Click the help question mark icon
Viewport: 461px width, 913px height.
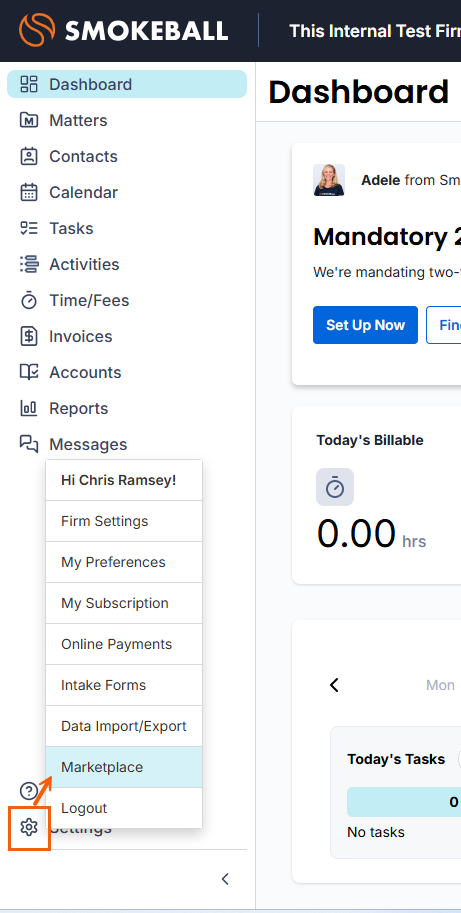coord(29,791)
